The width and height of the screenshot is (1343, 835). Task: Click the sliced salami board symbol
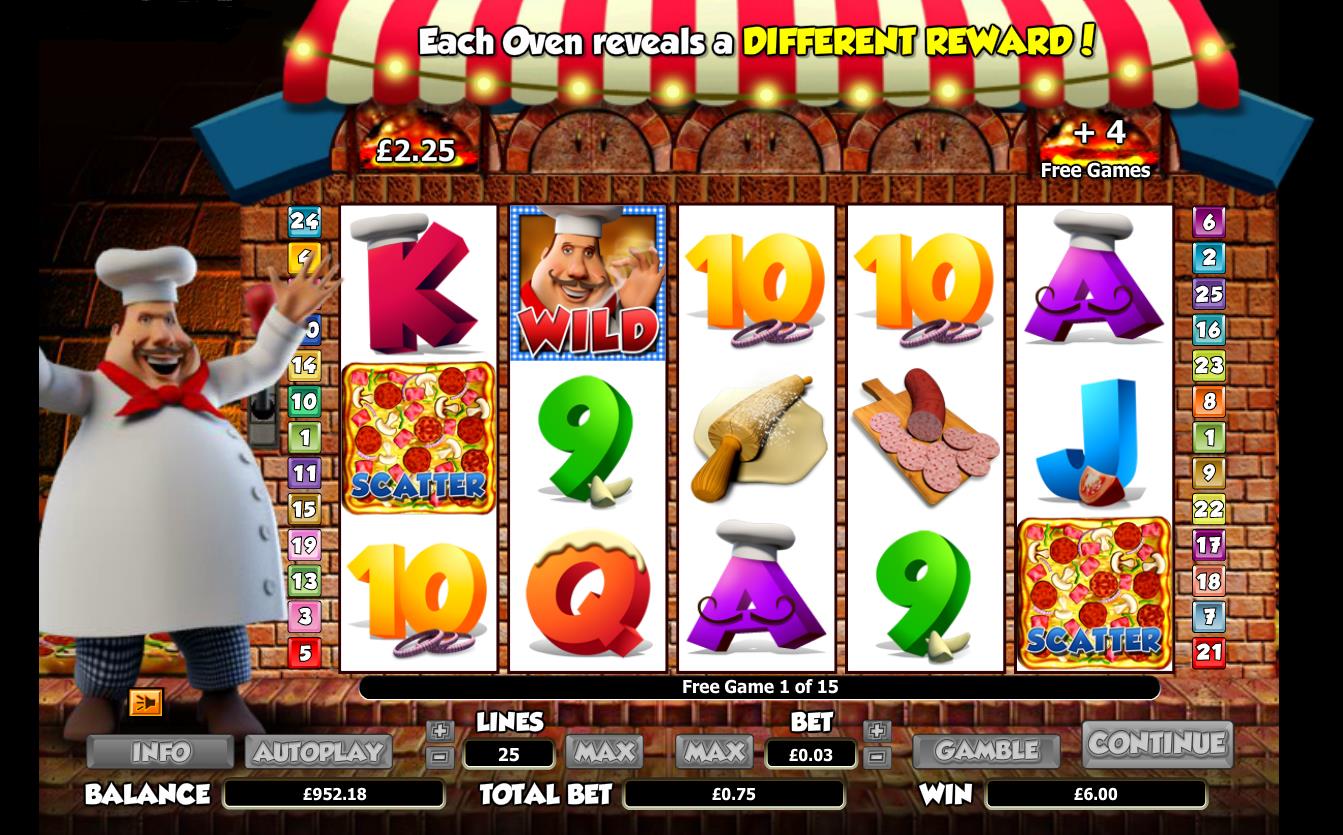tap(926, 436)
